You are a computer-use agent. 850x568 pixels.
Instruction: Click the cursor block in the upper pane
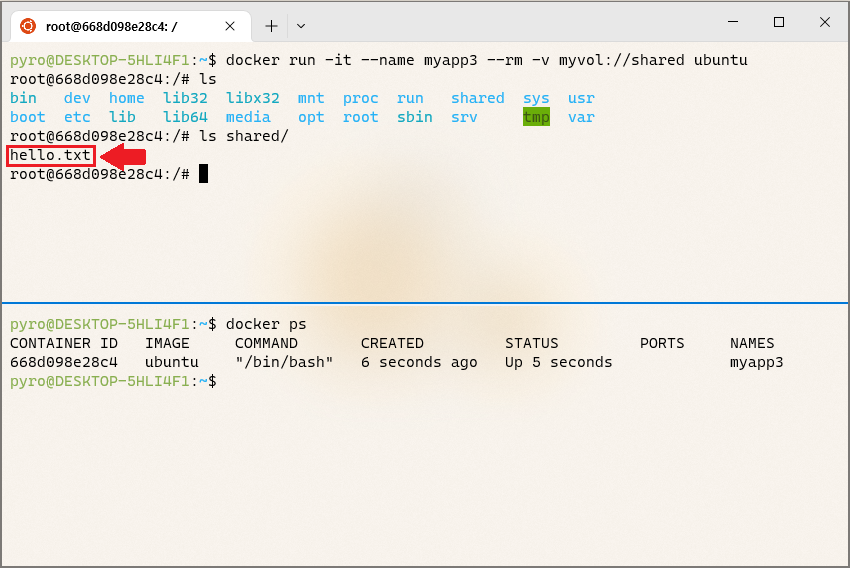tap(203, 174)
